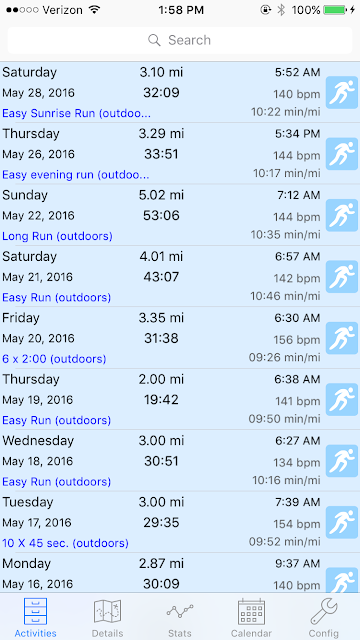Tap the runner icon for May 28 run
Screen dimensions: 360x640
[x=342, y=93]
